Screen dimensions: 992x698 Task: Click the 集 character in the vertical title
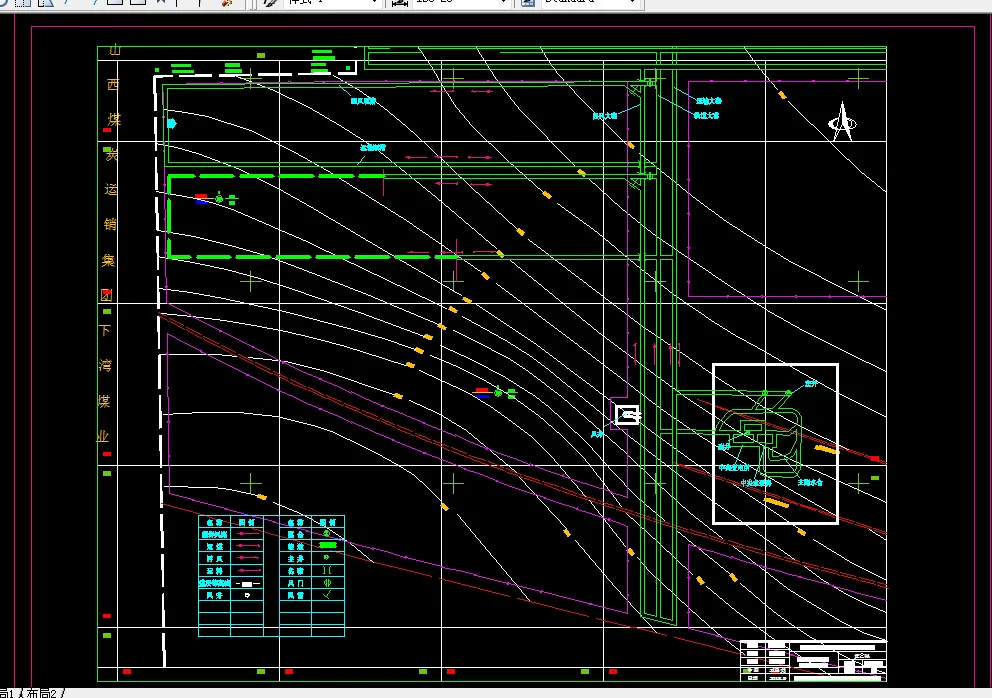109,259
